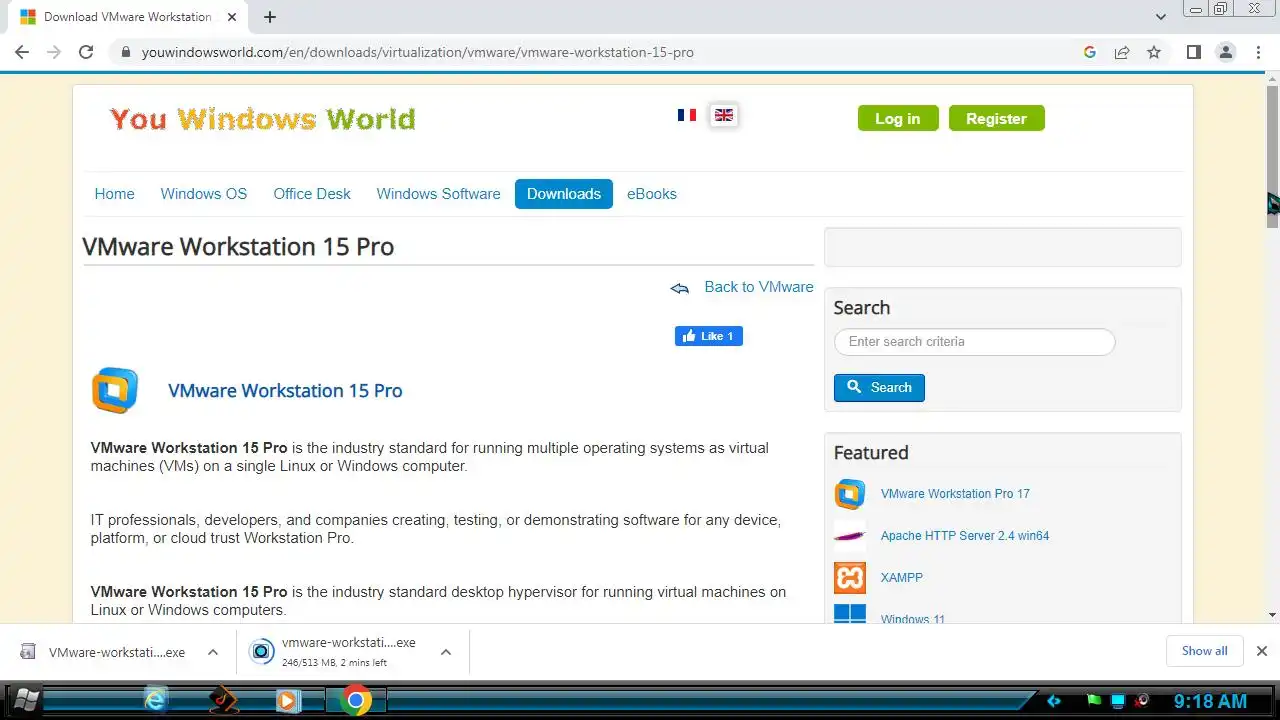Click the back arrow icon beside Back to VMware
The height and width of the screenshot is (720, 1280).
click(680, 288)
